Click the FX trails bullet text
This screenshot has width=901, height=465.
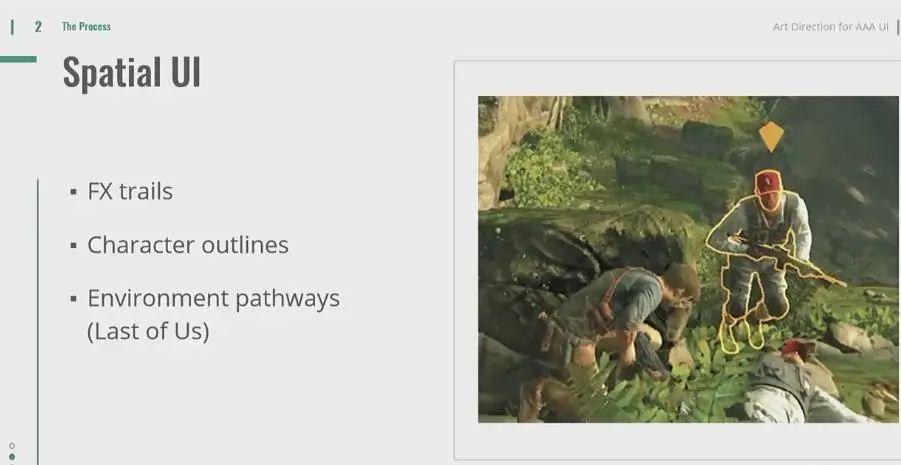pyautogui.click(x=130, y=191)
